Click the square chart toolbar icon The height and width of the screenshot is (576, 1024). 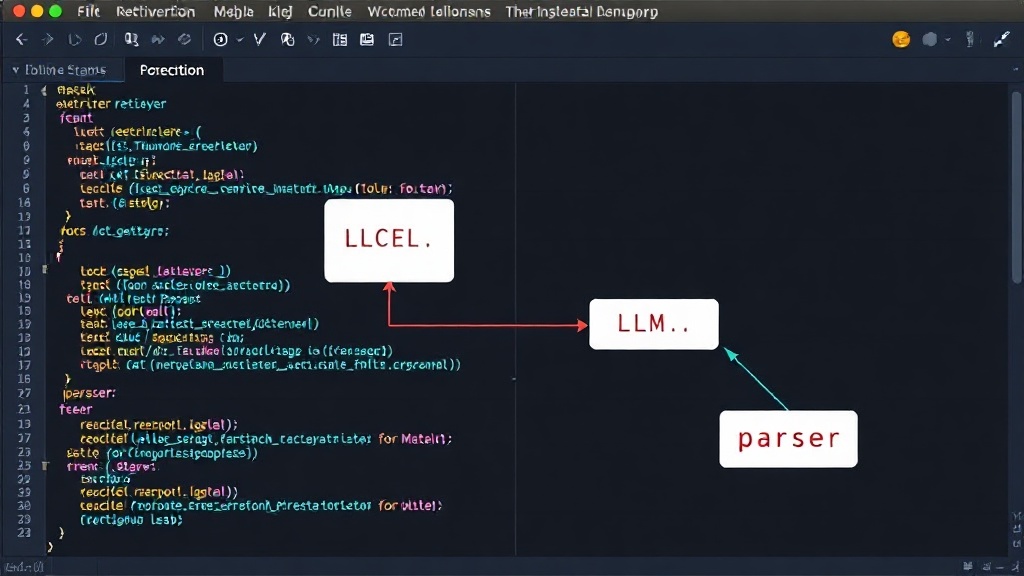point(395,40)
